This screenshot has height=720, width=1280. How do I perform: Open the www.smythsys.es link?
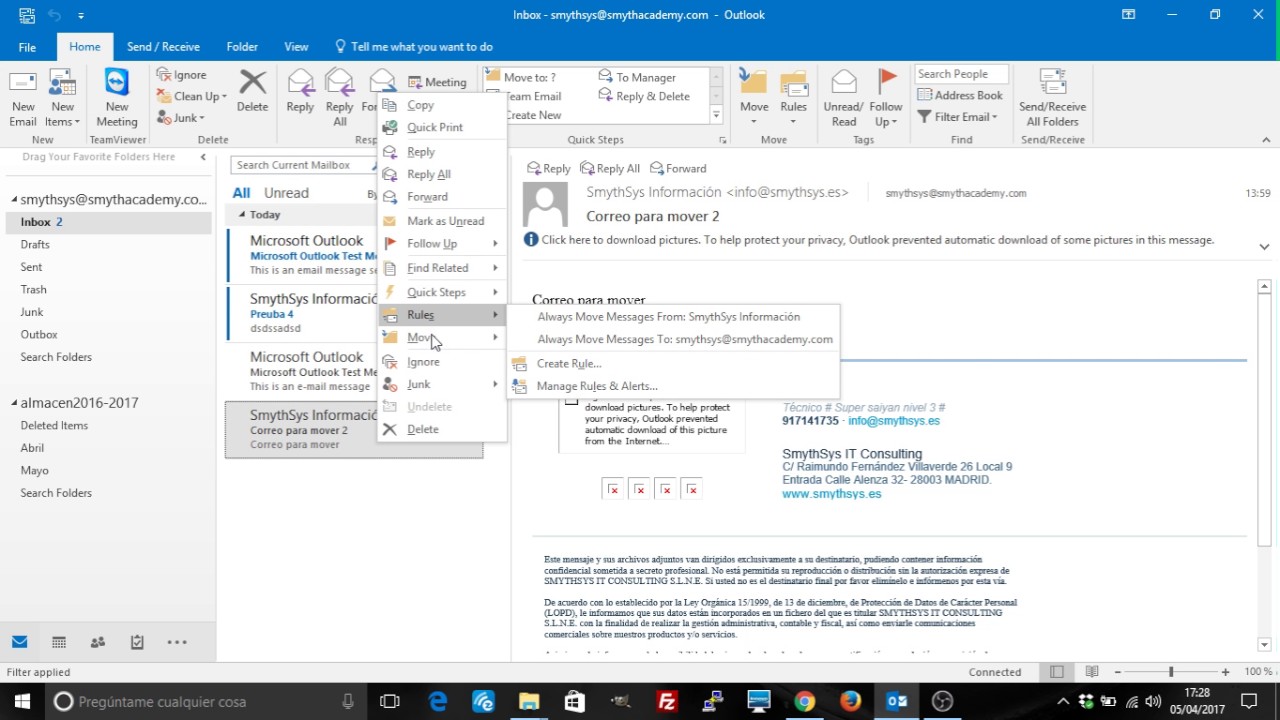tap(831, 494)
